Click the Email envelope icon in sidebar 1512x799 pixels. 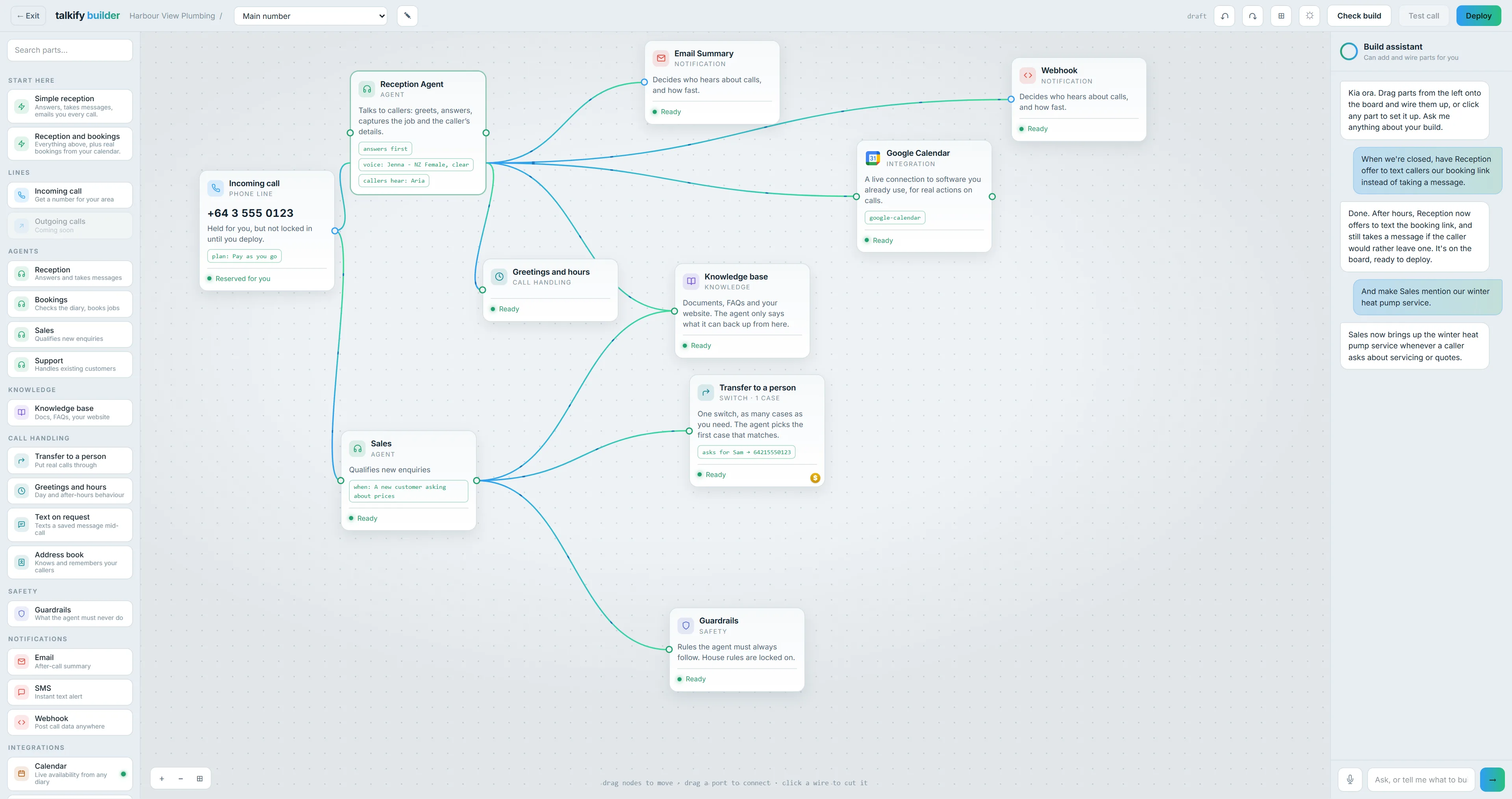coord(22,662)
